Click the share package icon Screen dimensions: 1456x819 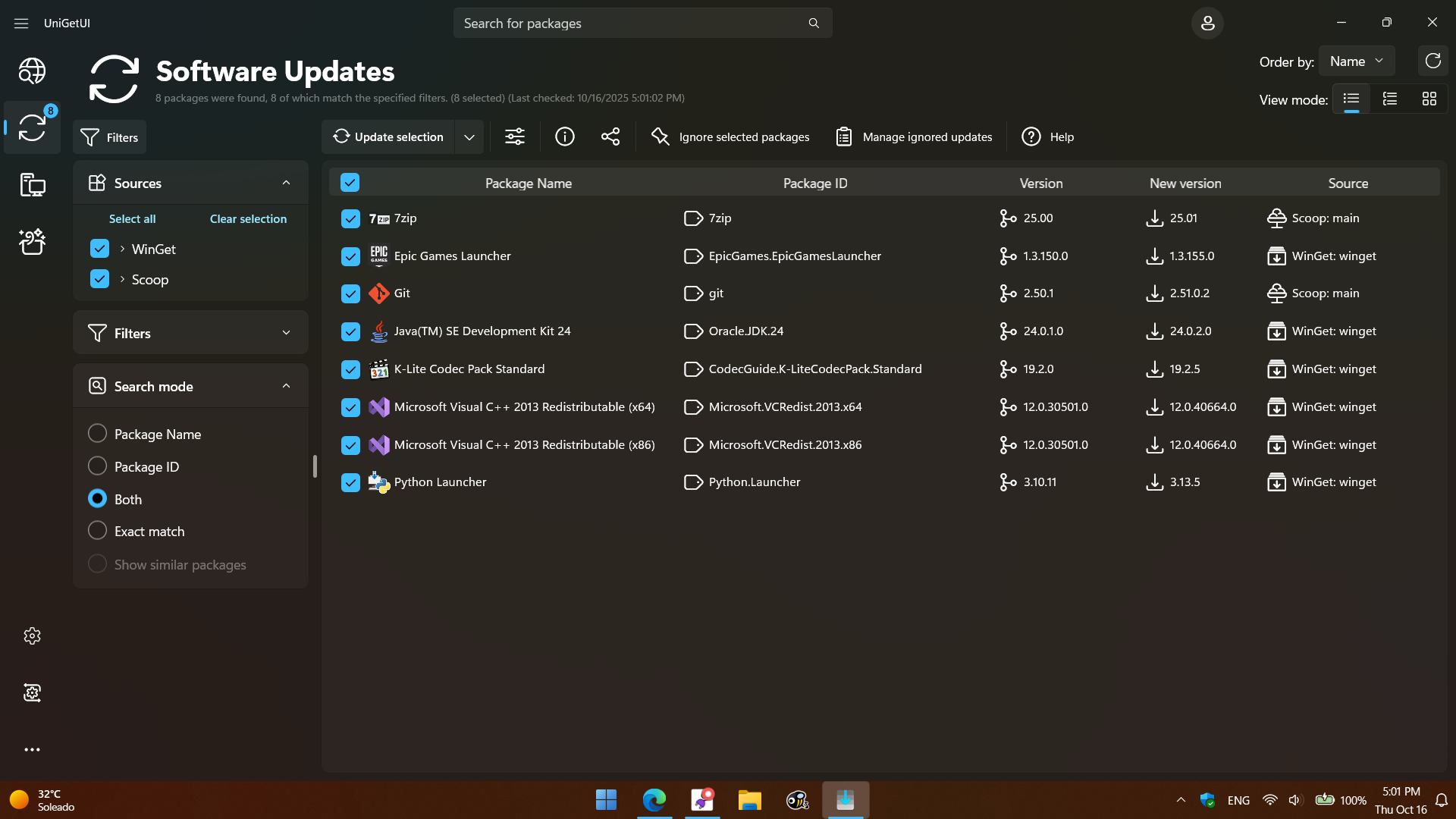click(x=610, y=136)
